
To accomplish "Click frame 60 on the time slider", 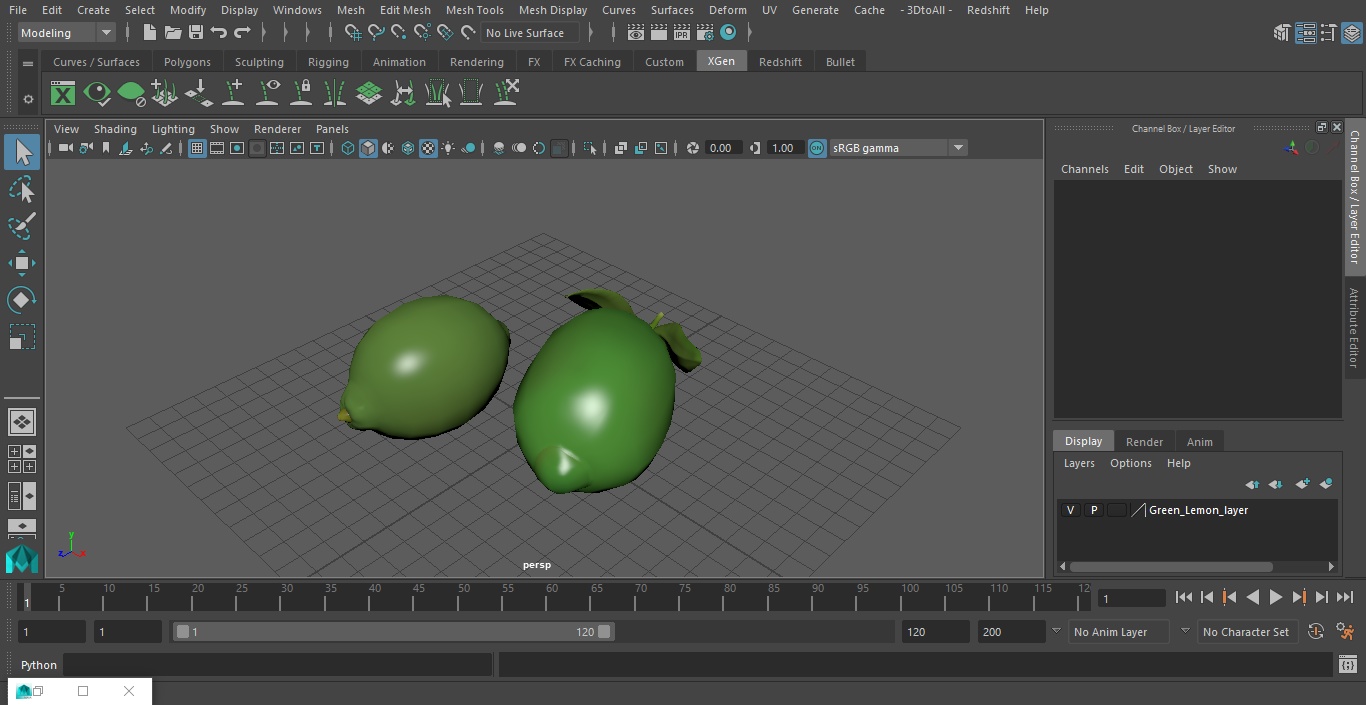I will click(551, 597).
